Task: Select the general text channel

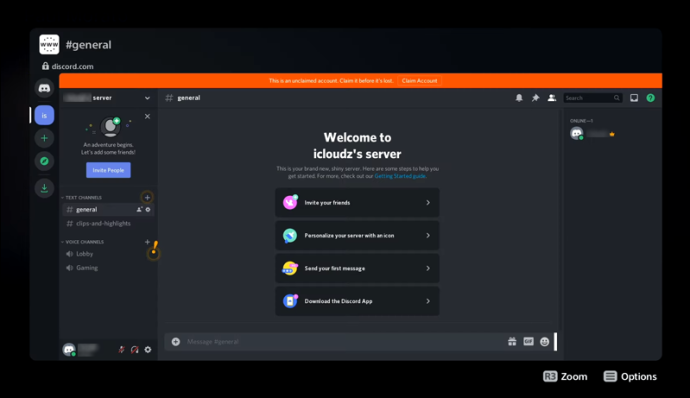Action: click(x=108, y=210)
